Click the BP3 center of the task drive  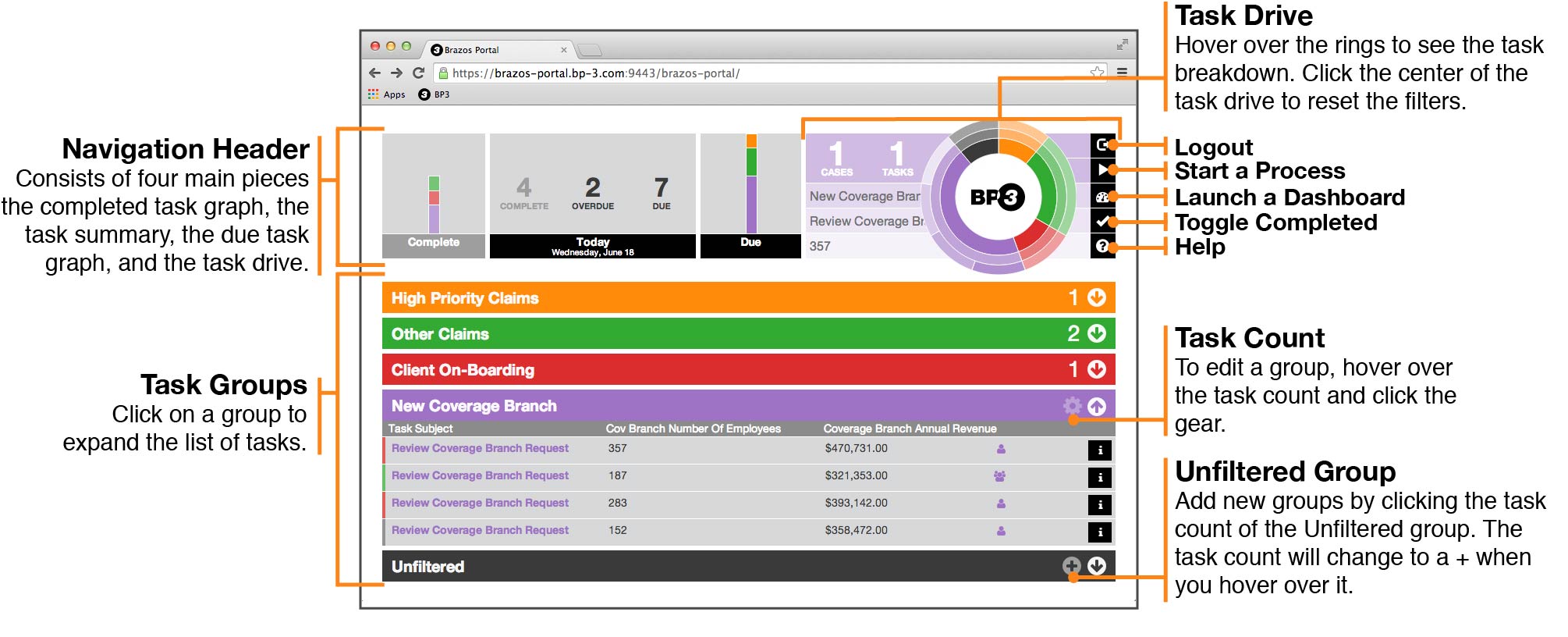pos(996,197)
